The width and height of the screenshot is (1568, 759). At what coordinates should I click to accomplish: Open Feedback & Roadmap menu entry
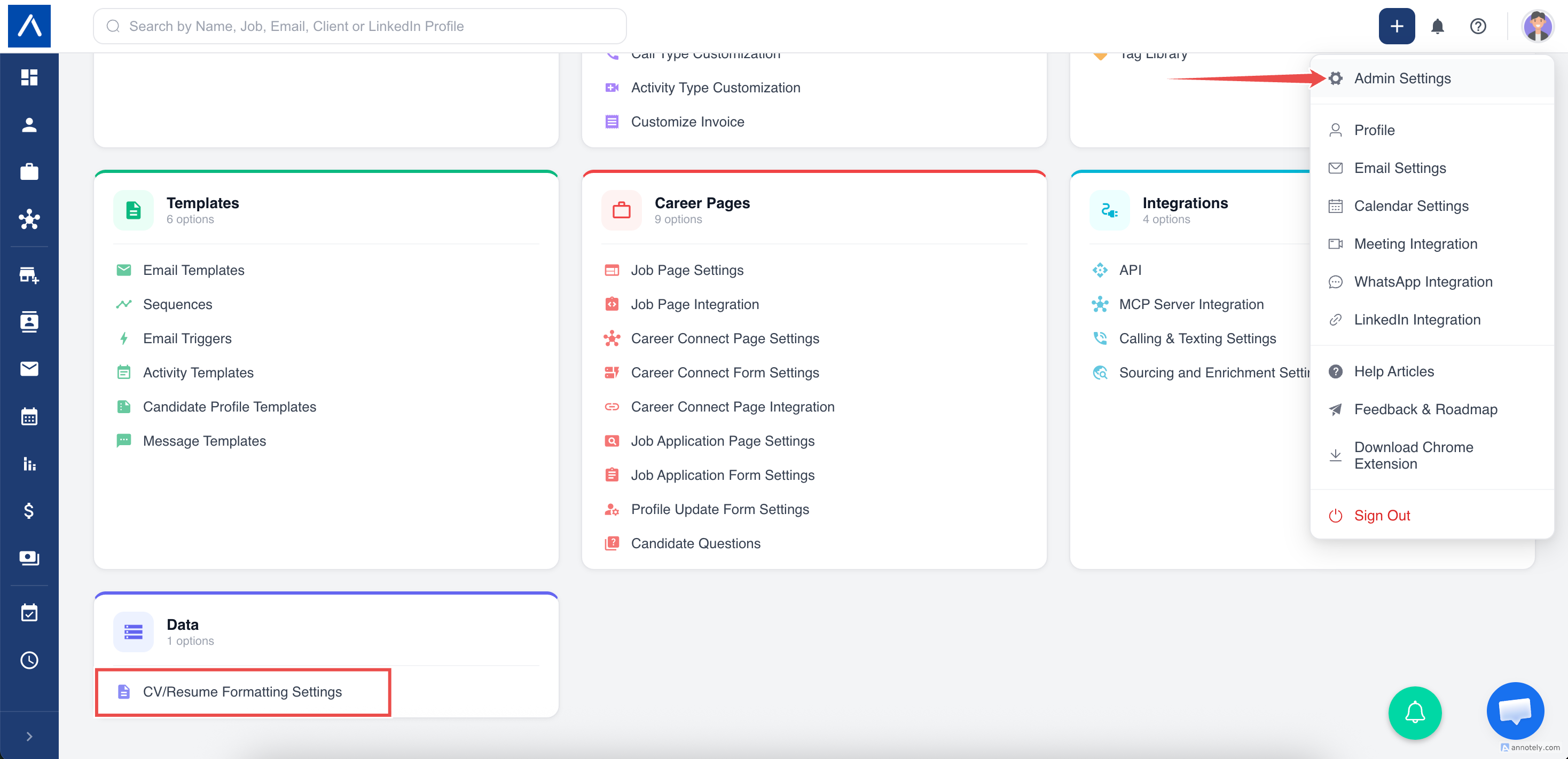click(1432, 409)
